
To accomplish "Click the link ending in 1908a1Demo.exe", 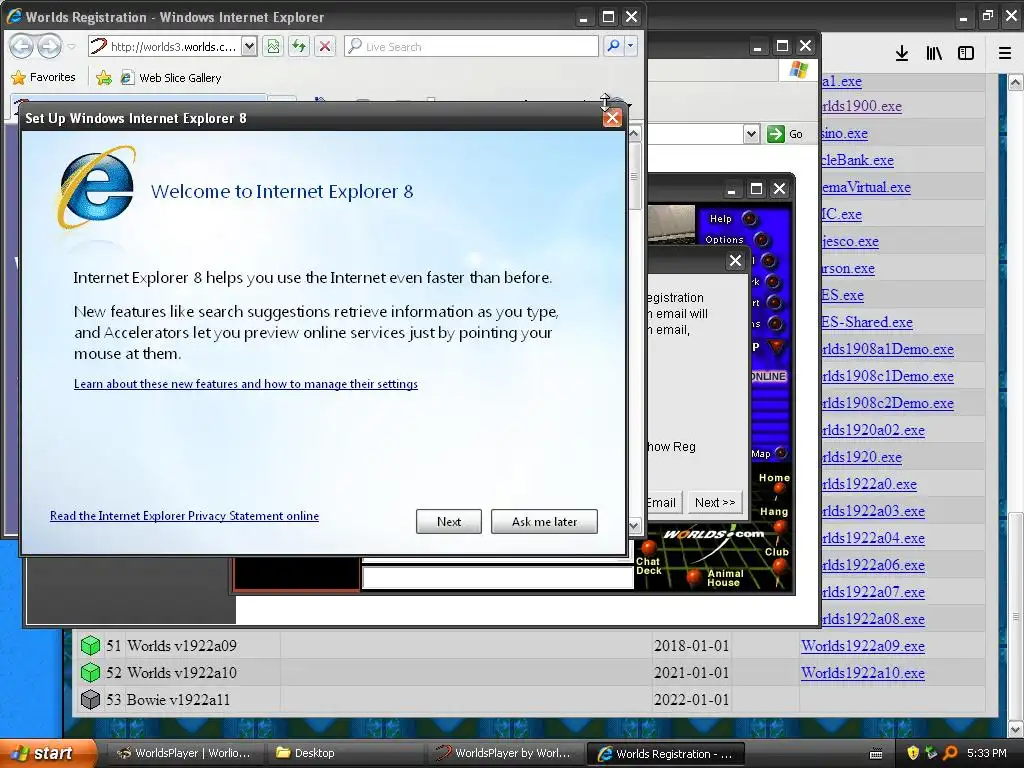I will point(888,349).
